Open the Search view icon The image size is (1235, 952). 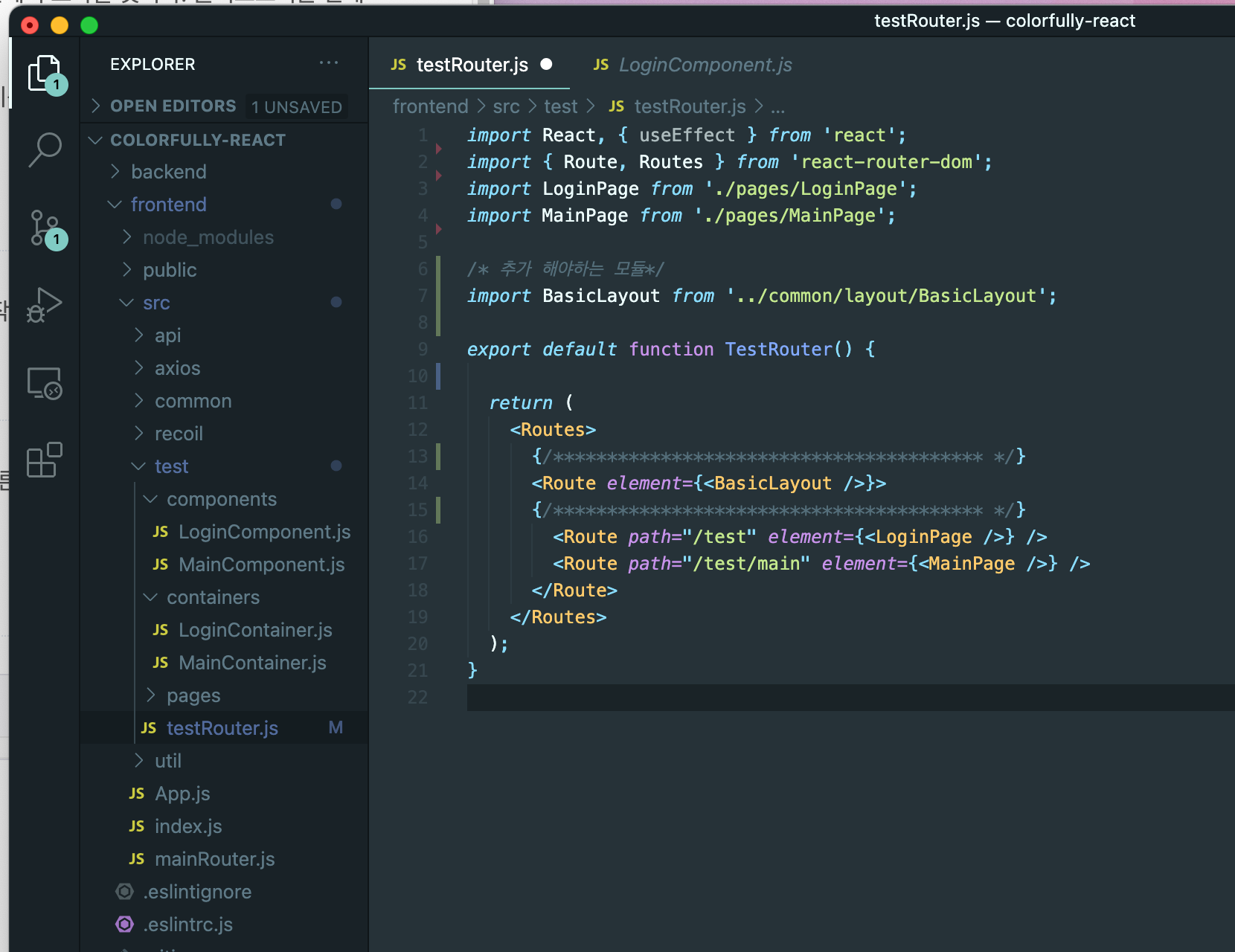tap(45, 149)
